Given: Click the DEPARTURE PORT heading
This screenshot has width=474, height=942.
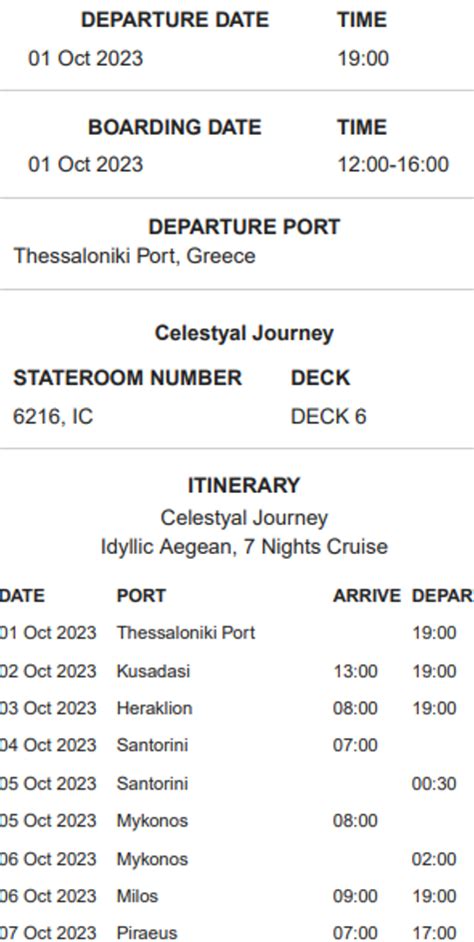Looking at the screenshot, I should pos(244,227).
